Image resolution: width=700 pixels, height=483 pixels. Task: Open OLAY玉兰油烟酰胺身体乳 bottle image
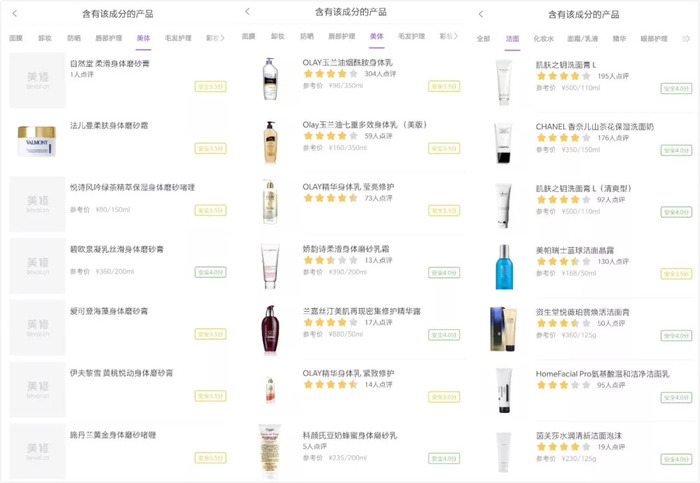coord(270,79)
